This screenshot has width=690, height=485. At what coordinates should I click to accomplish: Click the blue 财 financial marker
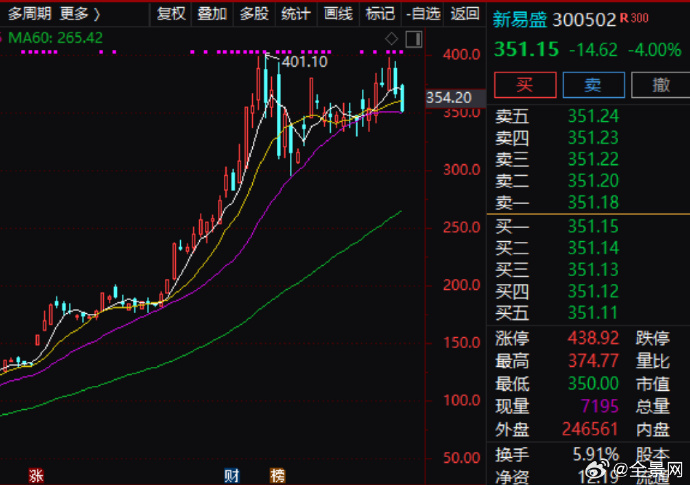[x=231, y=475]
